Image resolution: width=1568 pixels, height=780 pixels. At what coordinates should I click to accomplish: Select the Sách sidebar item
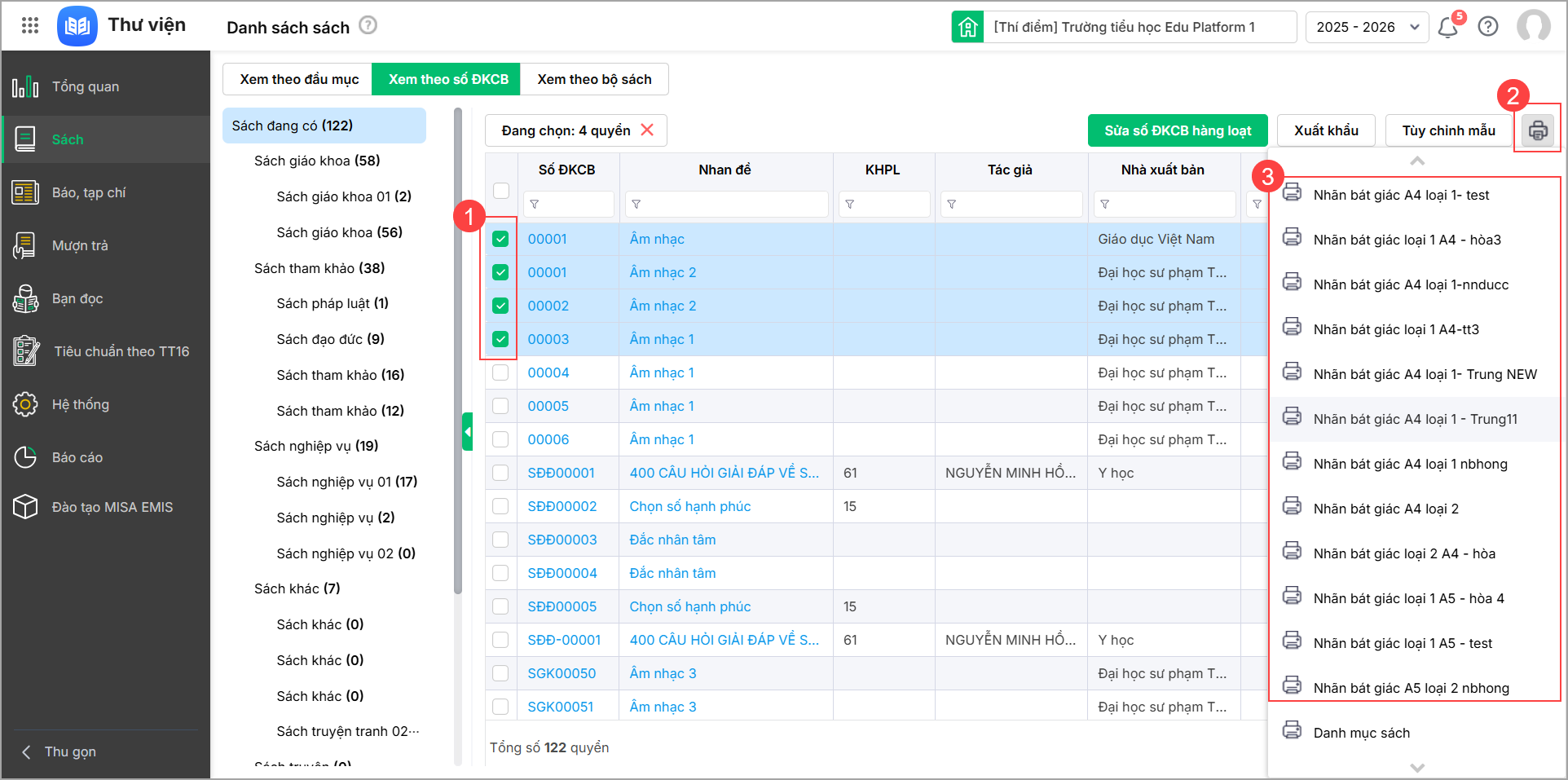(x=106, y=139)
